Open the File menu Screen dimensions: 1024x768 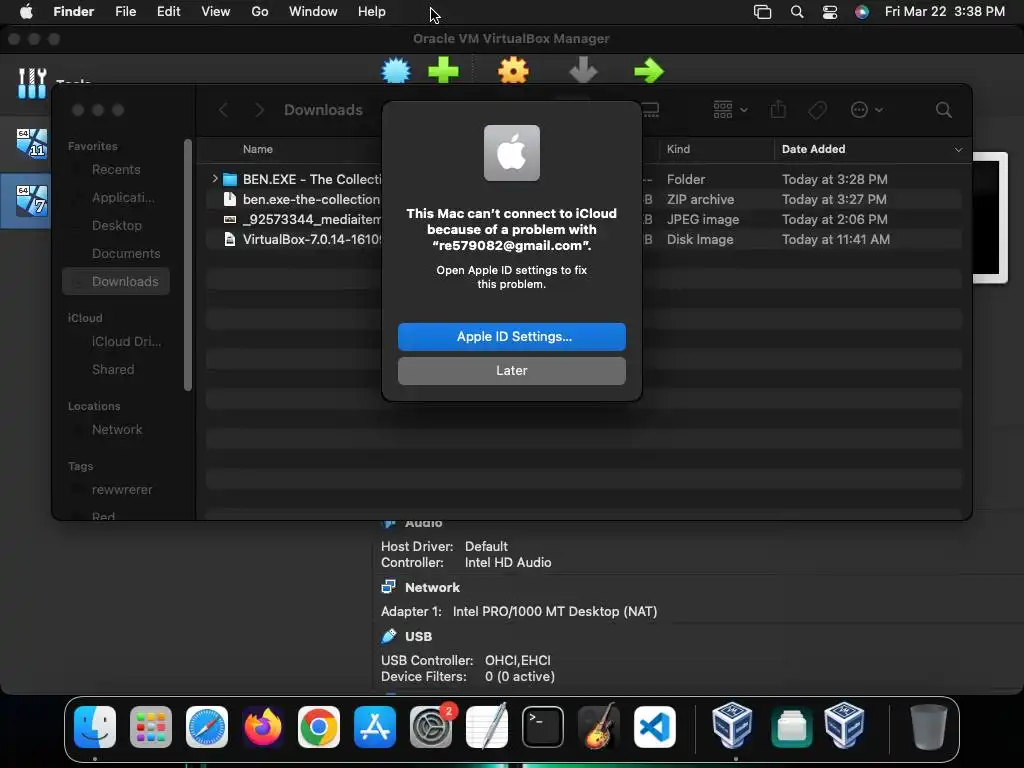[x=125, y=12]
